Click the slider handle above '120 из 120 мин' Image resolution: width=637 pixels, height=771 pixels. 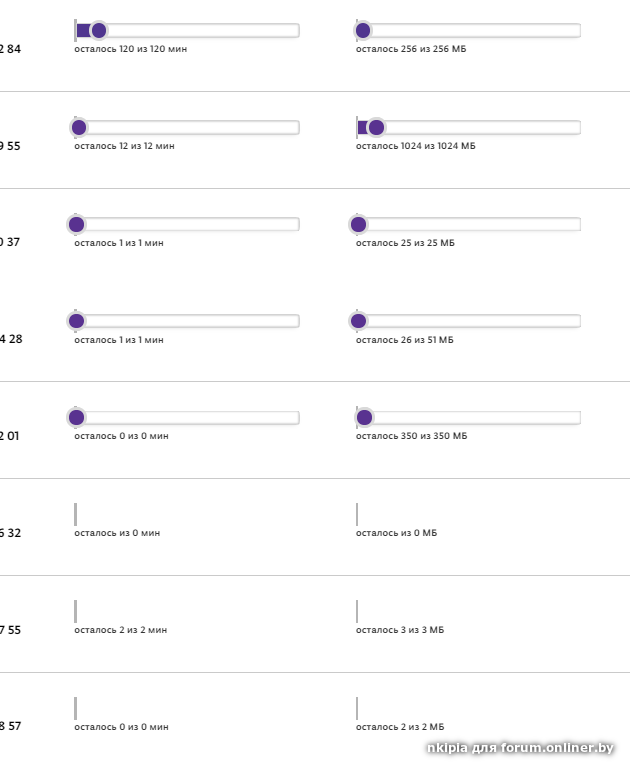[x=98, y=30]
